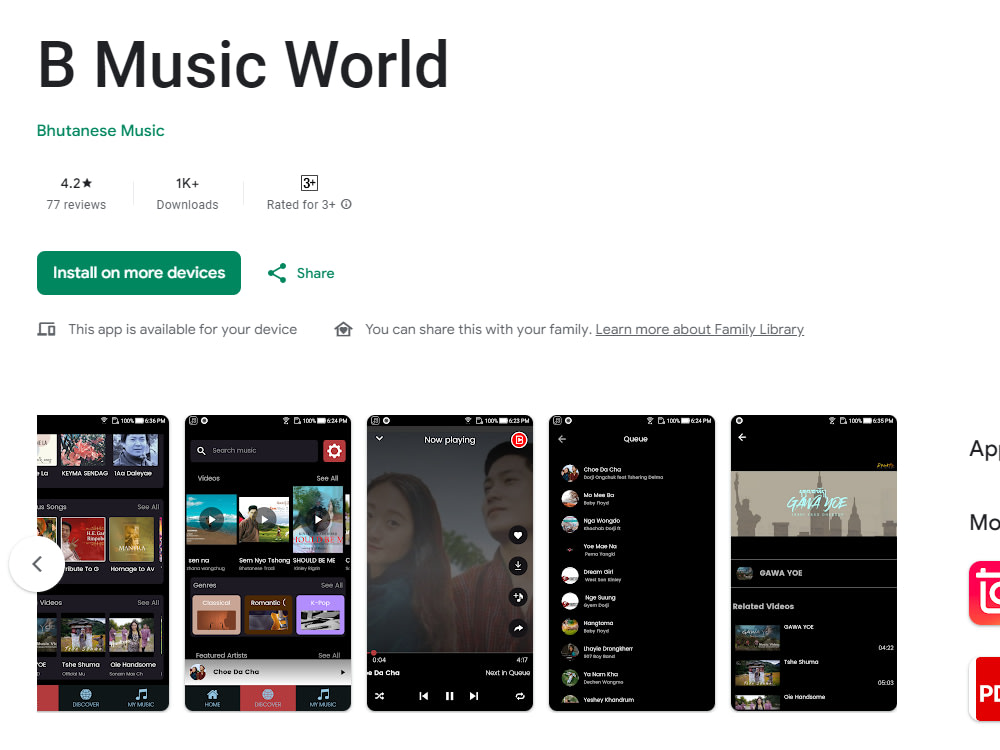Click the device availability icon
This screenshot has width=1000, height=750.
[x=46, y=329]
